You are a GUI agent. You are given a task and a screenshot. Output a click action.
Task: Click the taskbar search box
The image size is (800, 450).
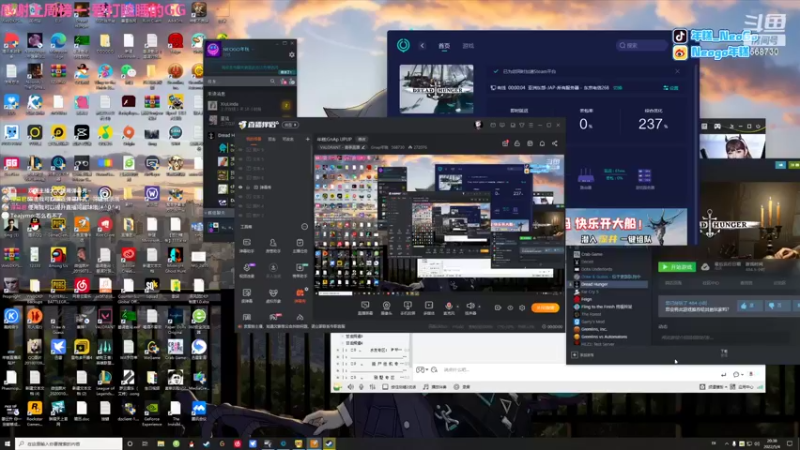click(68, 444)
